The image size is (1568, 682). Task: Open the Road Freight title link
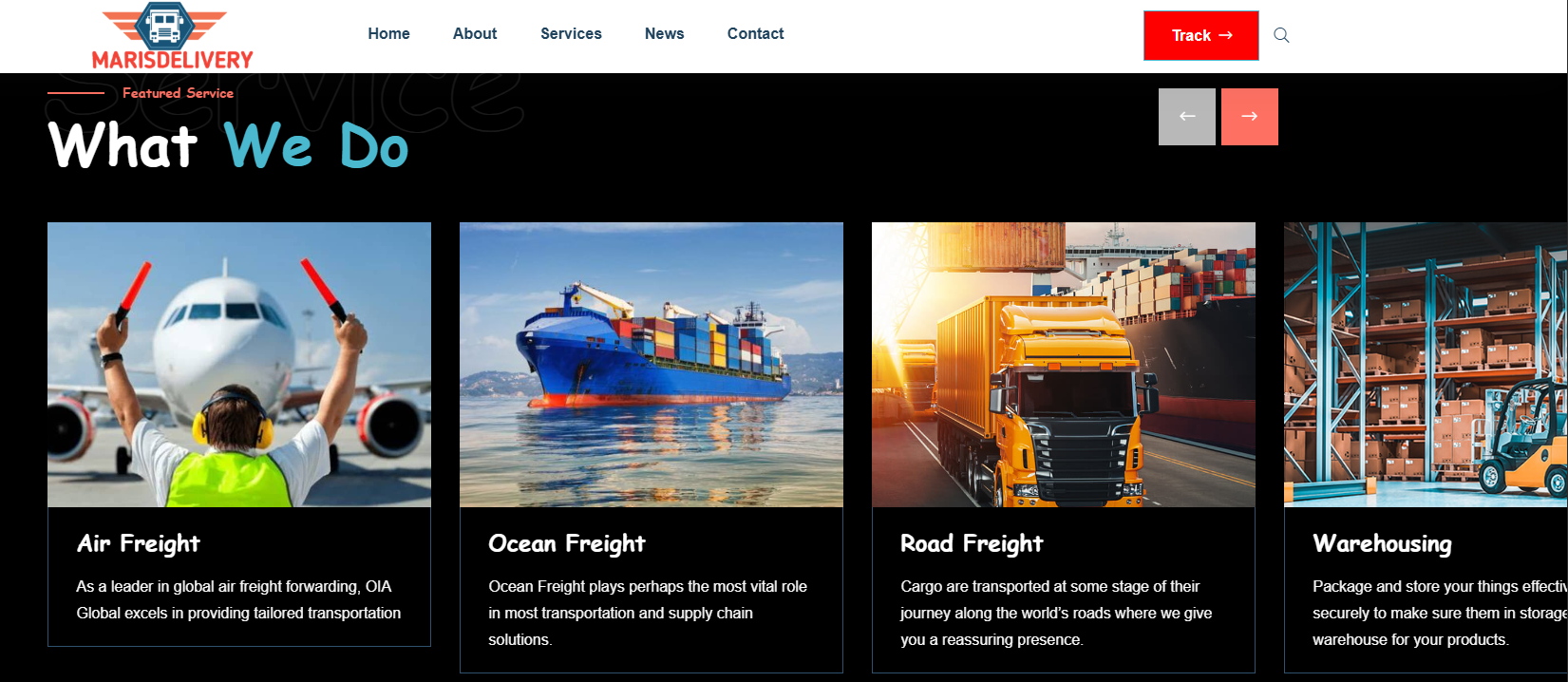coord(972,543)
